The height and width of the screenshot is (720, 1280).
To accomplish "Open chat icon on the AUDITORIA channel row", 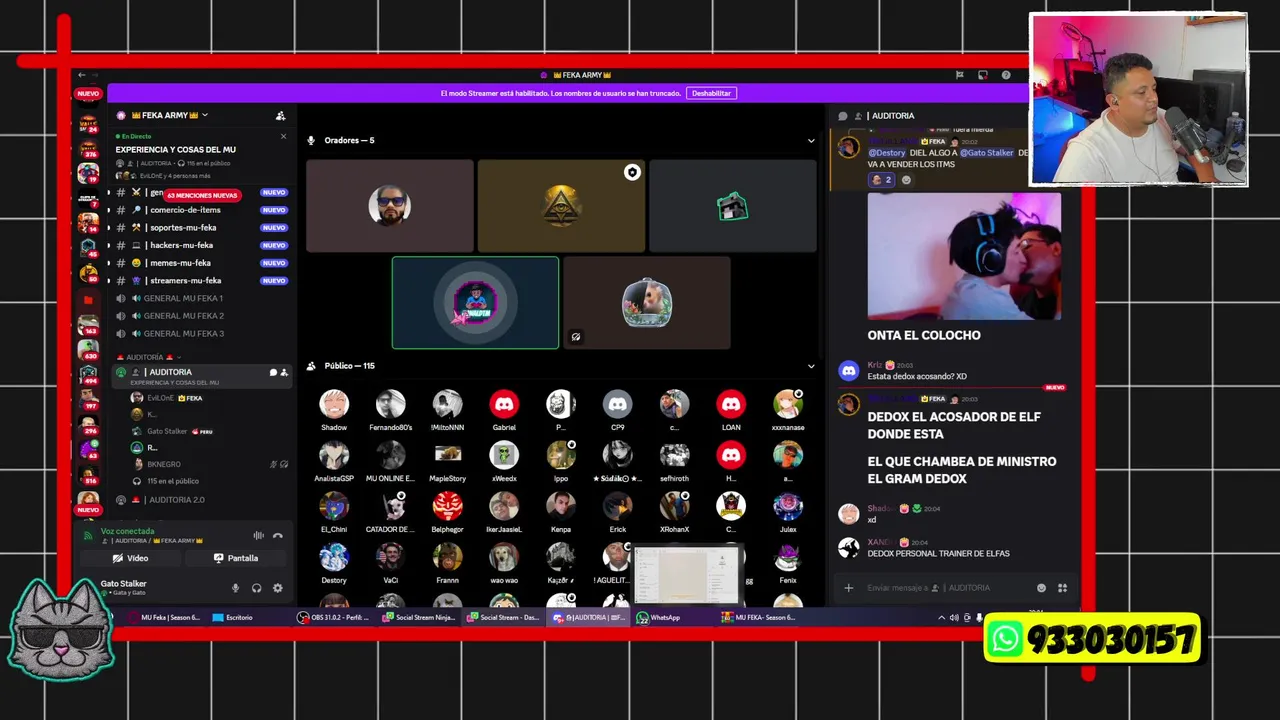I will [273, 372].
